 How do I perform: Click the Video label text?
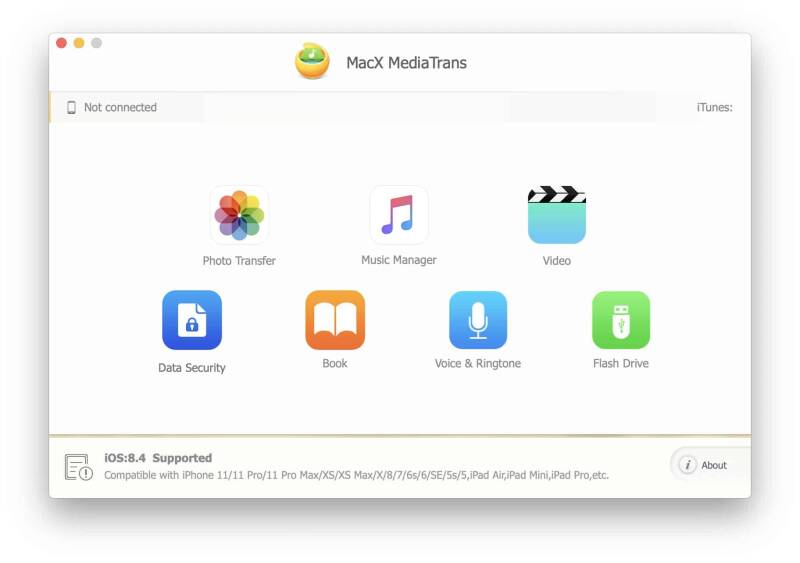557,261
